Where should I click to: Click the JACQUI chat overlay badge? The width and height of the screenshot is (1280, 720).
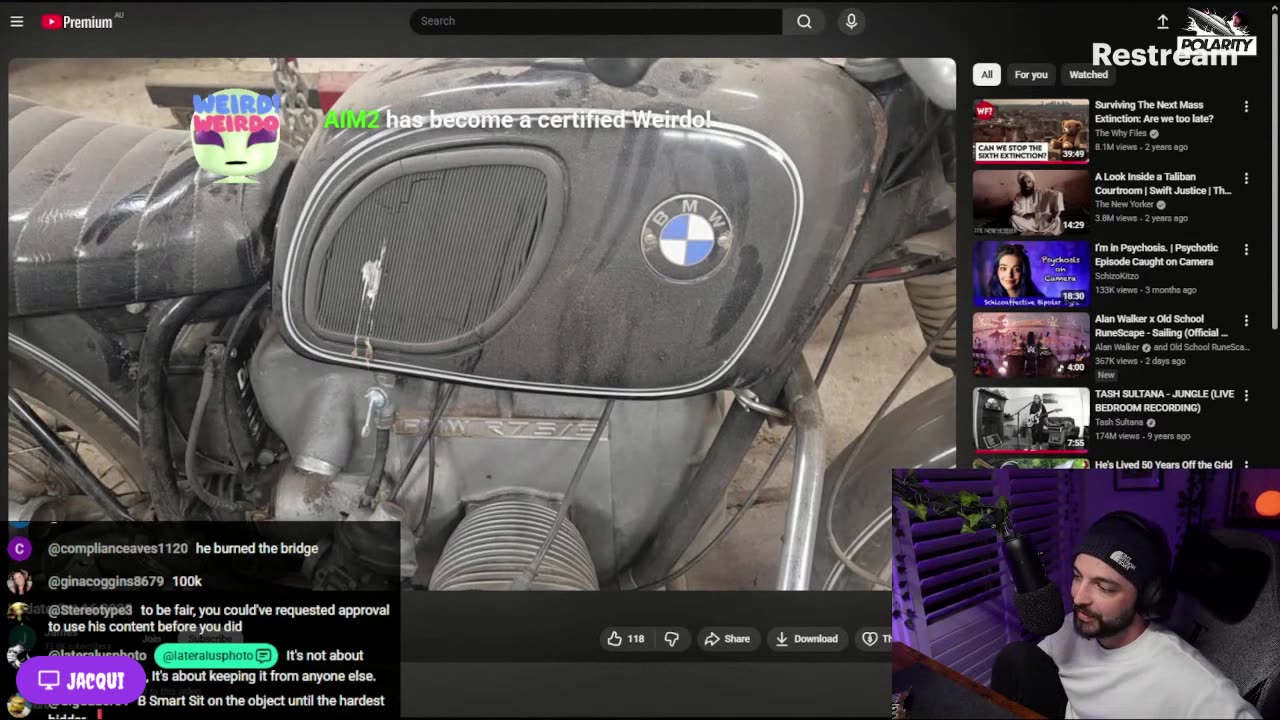point(81,681)
